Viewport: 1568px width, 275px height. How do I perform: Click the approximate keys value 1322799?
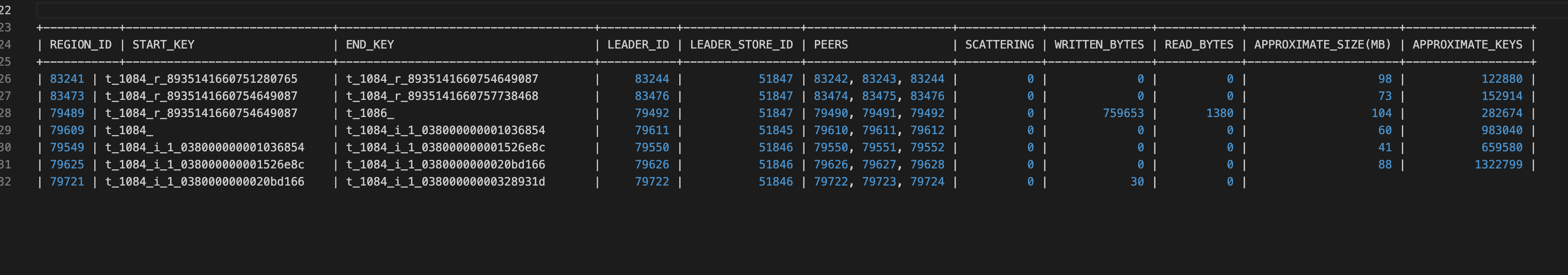point(1498,165)
